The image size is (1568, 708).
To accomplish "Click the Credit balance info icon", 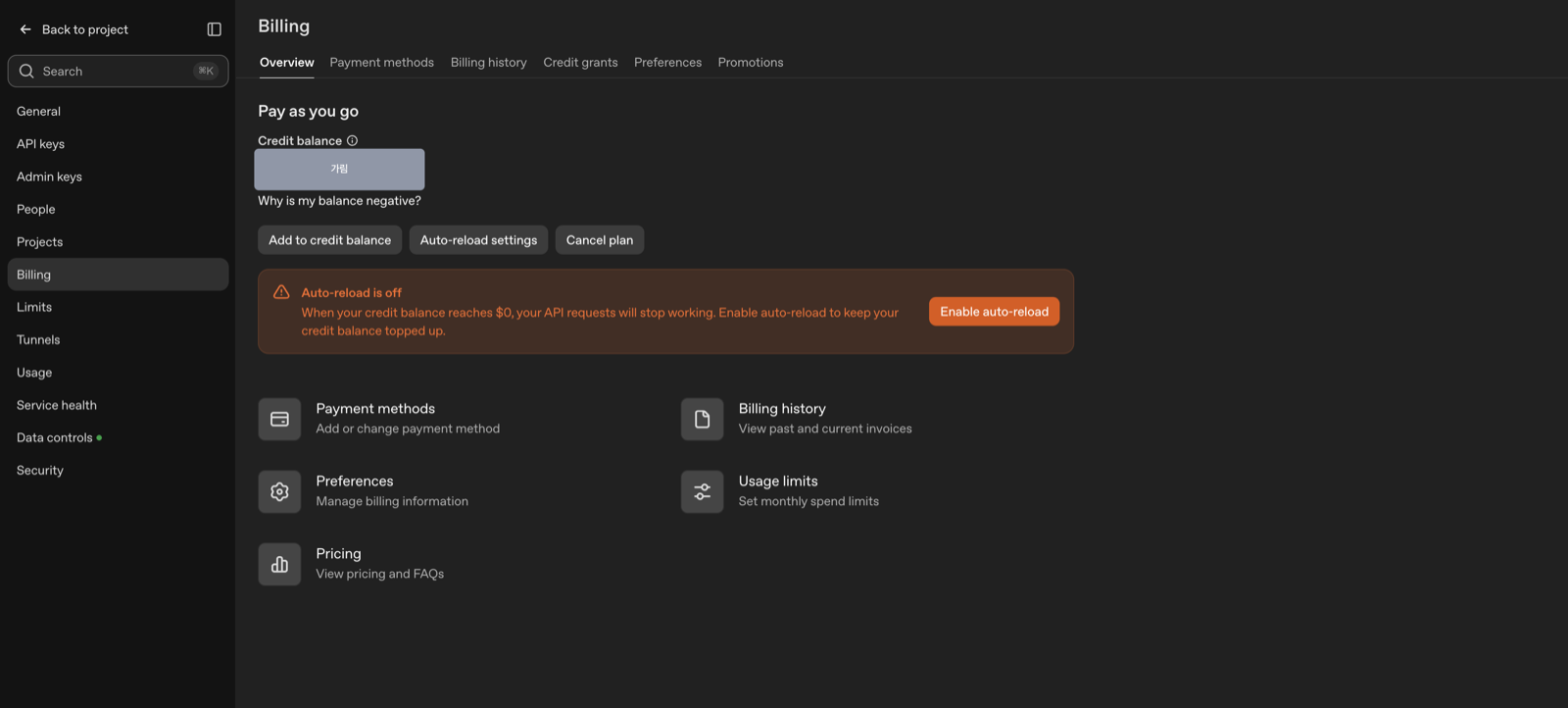I will 352,140.
